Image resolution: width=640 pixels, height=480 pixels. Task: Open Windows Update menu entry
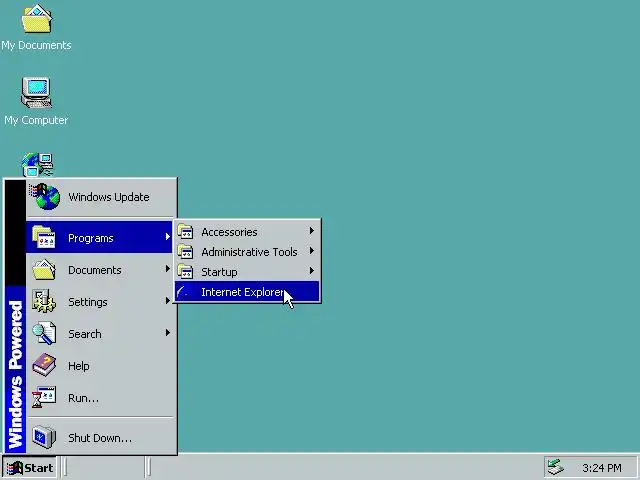100,197
